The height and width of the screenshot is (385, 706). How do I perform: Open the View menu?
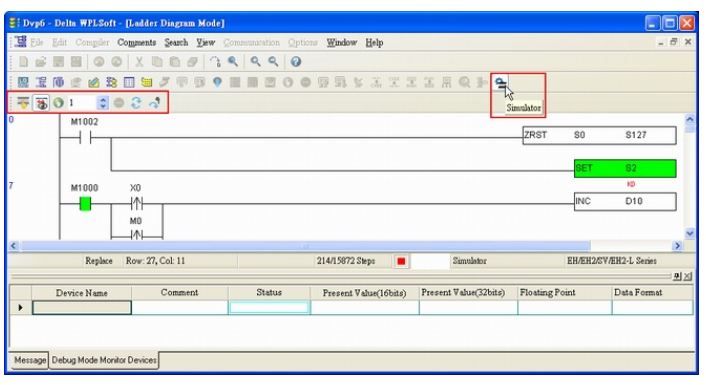click(205, 42)
